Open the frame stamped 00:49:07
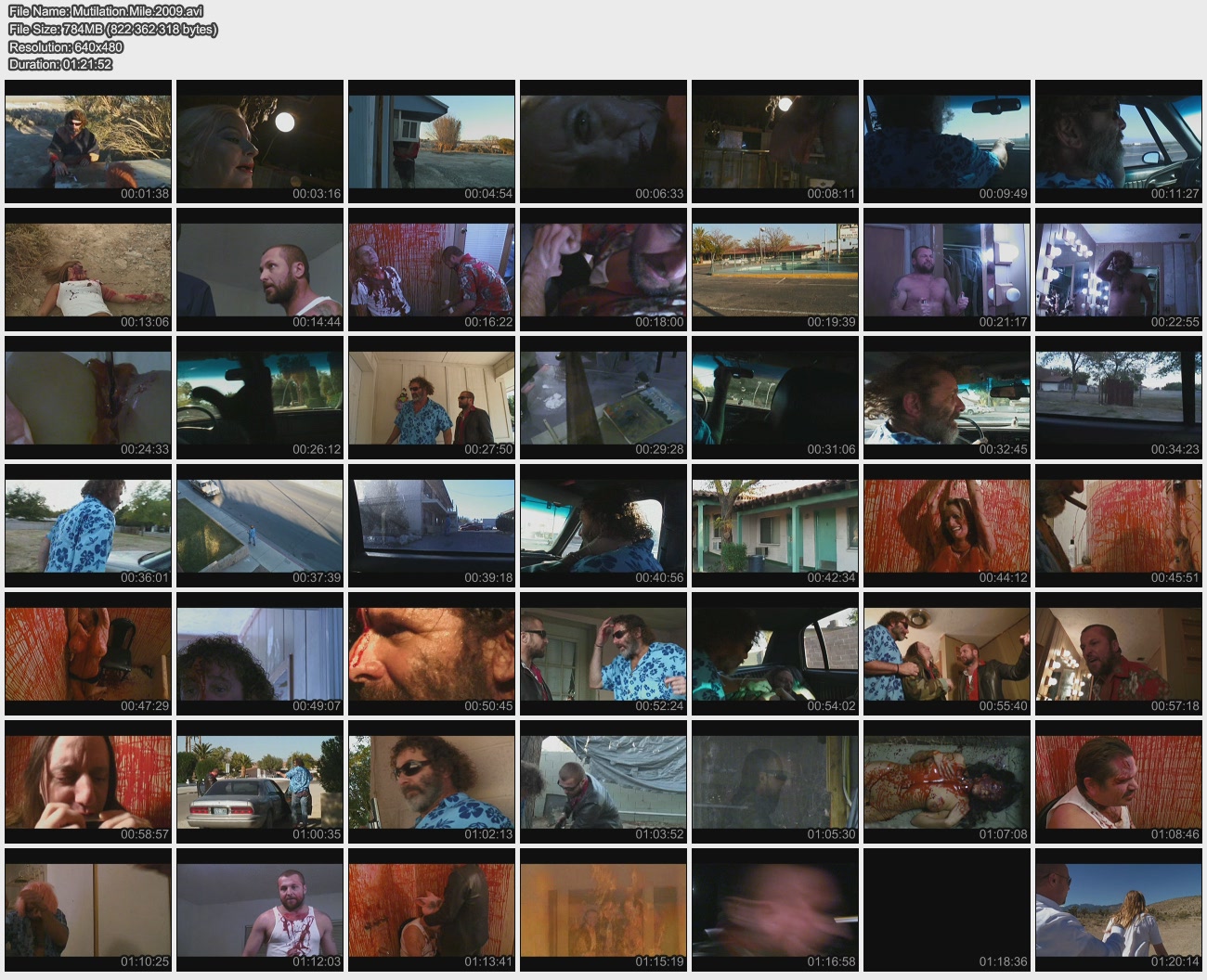Image resolution: width=1207 pixels, height=980 pixels. [x=260, y=654]
